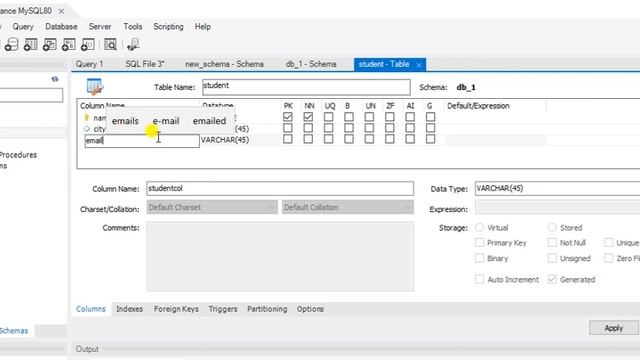Image resolution: width=640 pixels, height=360 pixels.
Task: Click the create new view toolbar icon
Action: (x=49, y=44)
